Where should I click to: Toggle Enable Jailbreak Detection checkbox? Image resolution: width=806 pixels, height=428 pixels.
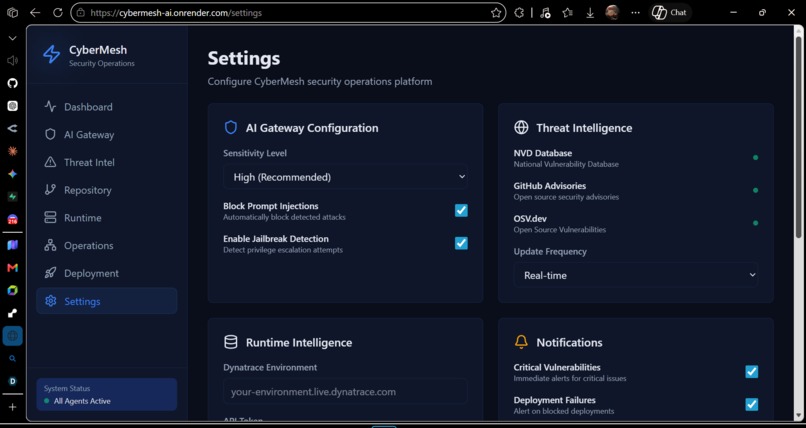point(461,243)
